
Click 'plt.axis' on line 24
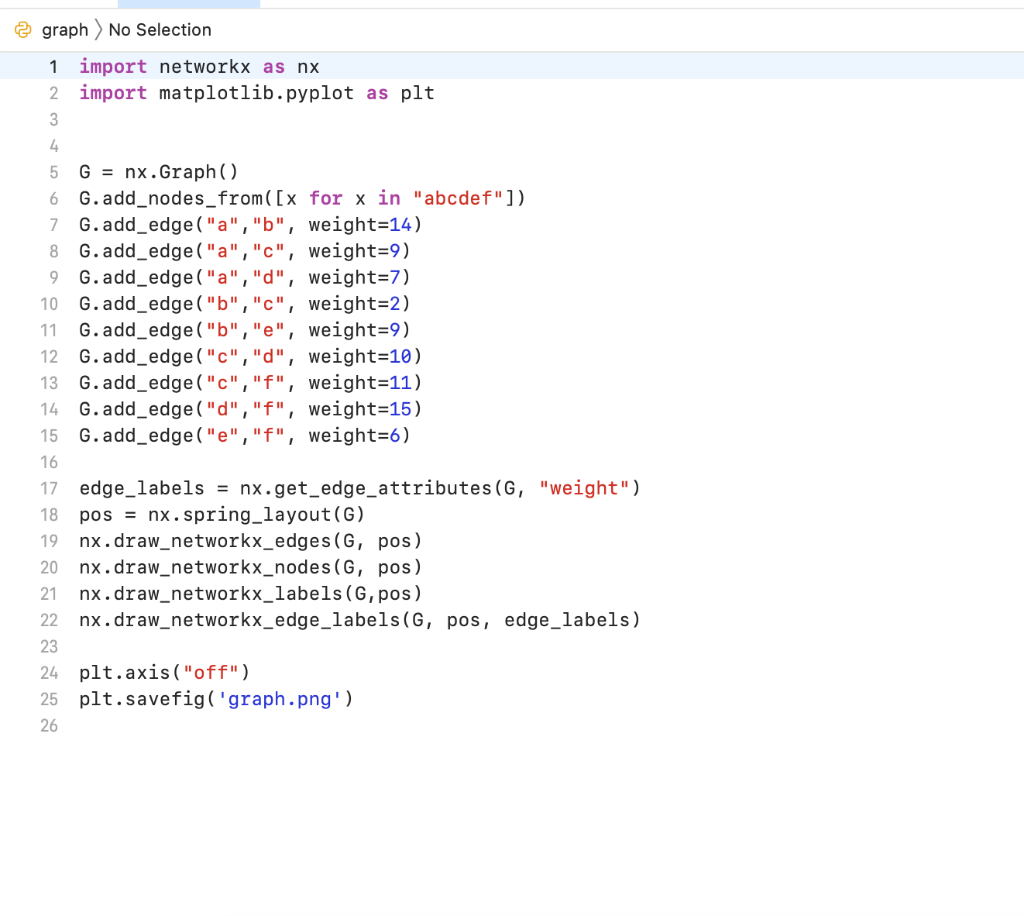tap(125, 673)
